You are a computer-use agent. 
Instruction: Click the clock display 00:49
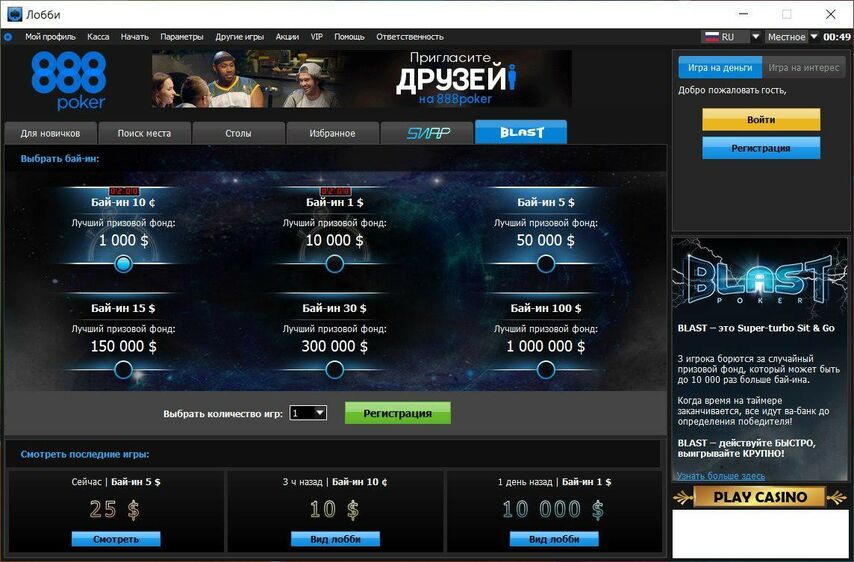tap(837, 36)
